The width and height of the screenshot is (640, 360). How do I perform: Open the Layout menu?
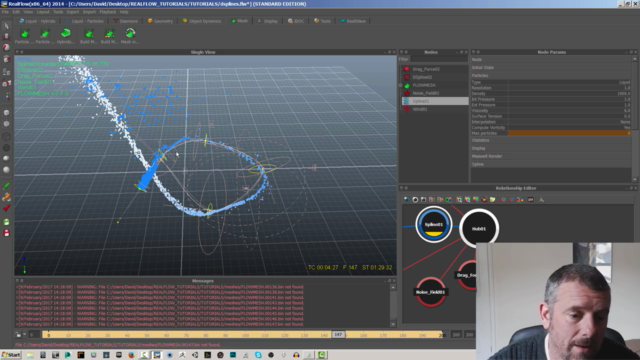pyautogui.click(x=42, y=12)
